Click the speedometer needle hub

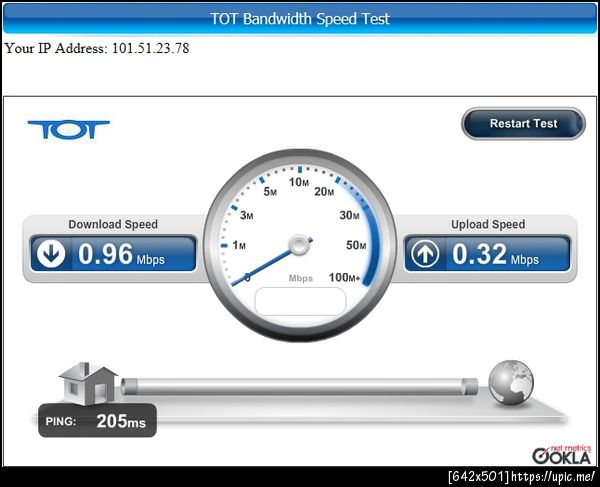click(299, 245)
